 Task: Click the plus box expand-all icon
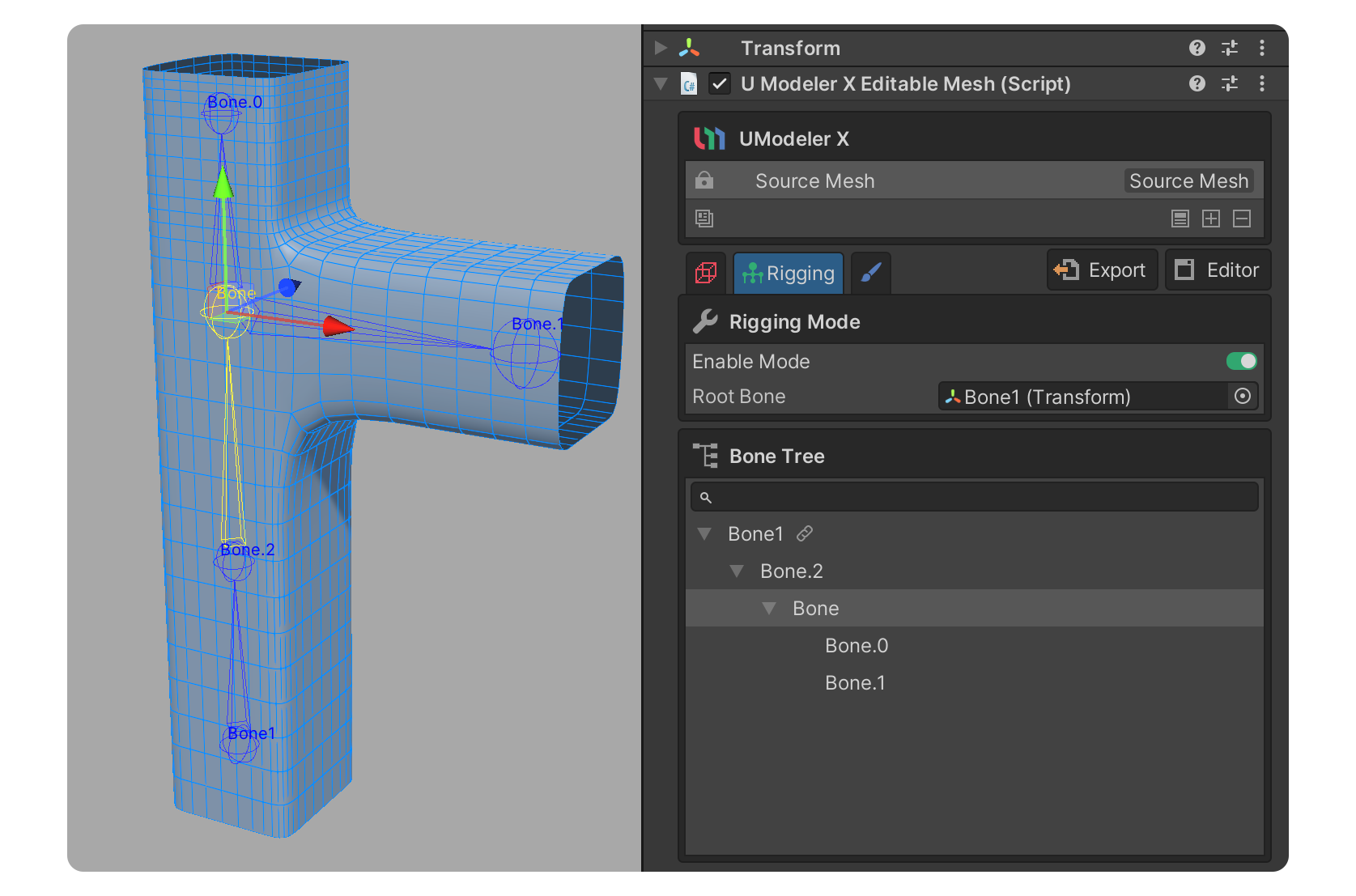click(1210, 219)
